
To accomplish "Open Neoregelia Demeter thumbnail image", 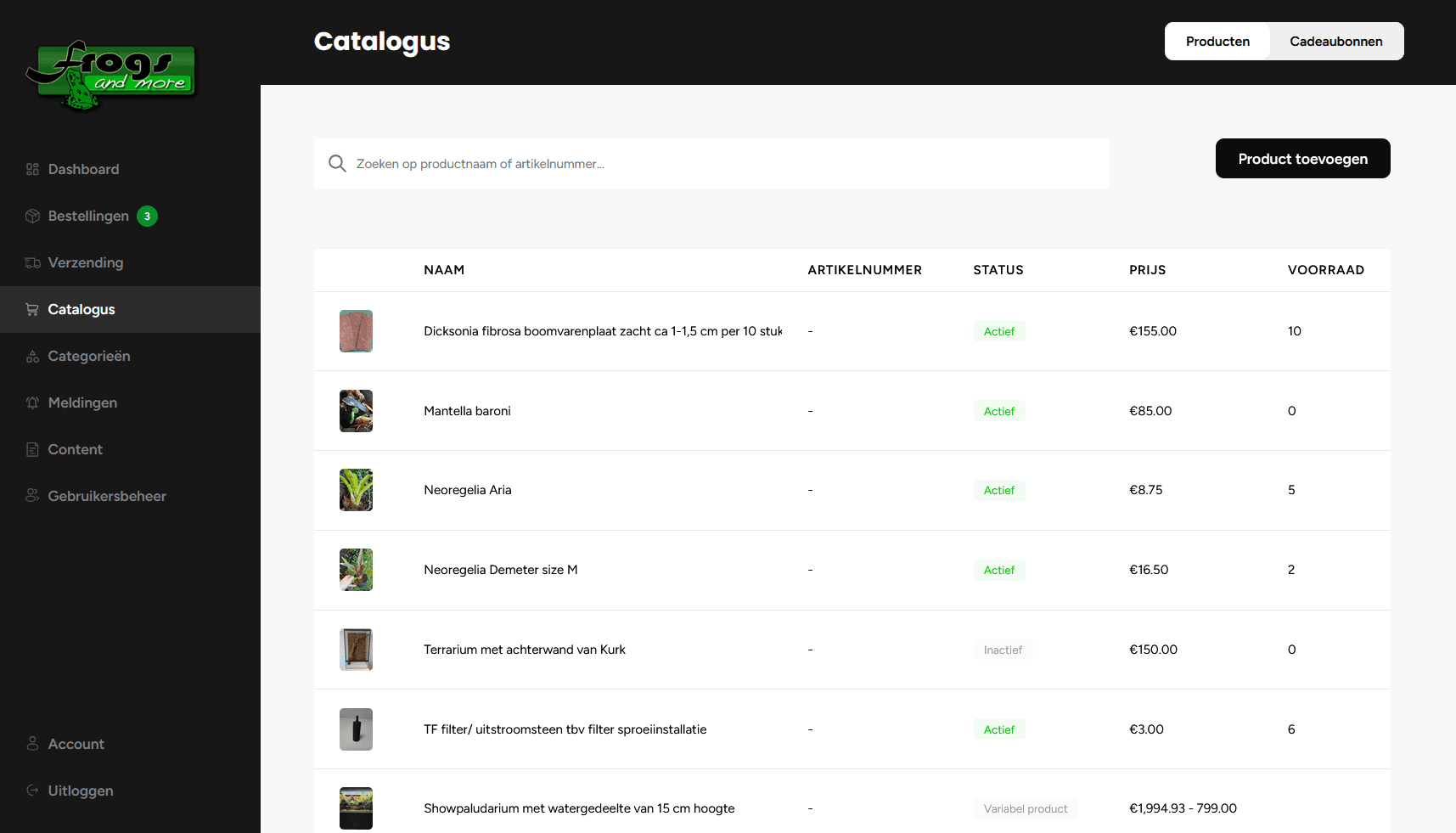I will [356, 570].
